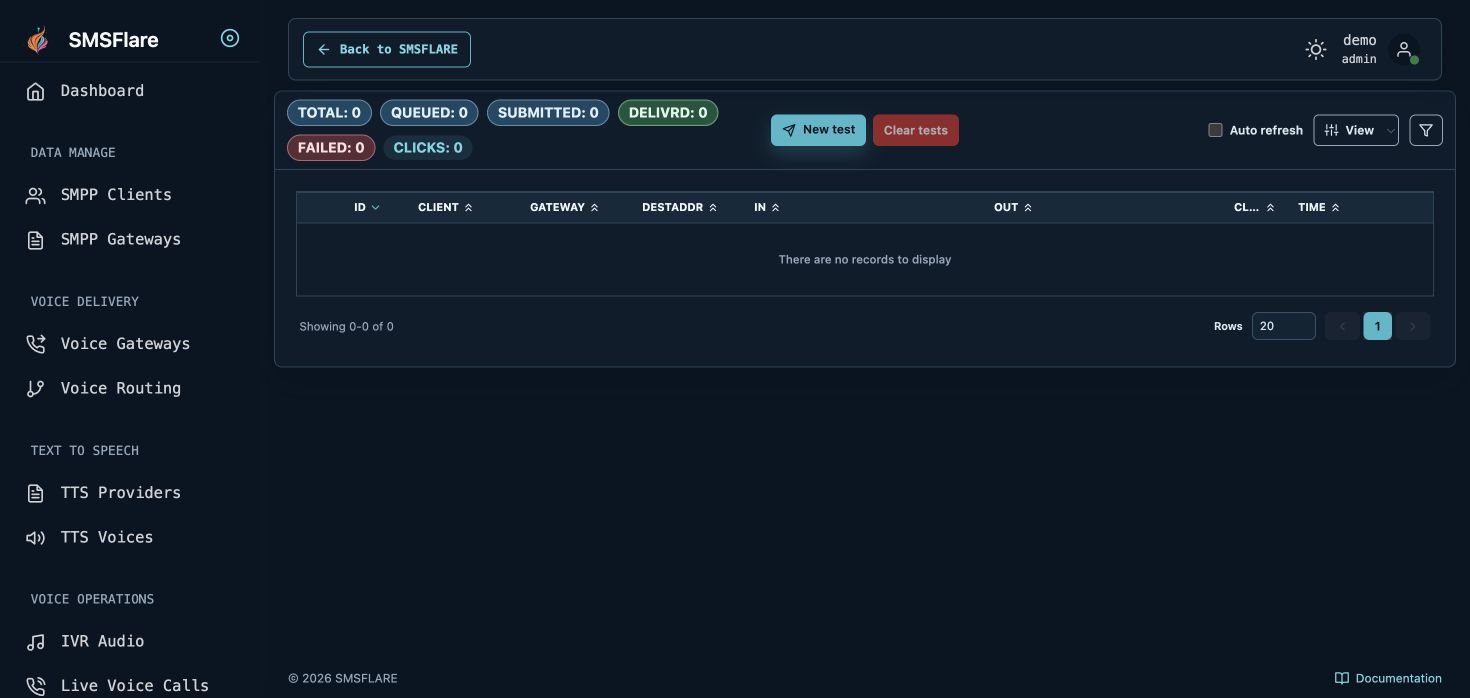This screenshot has width=1470, height=698.
Task: Select page 1 in pagination
Action: point(1378,326)
